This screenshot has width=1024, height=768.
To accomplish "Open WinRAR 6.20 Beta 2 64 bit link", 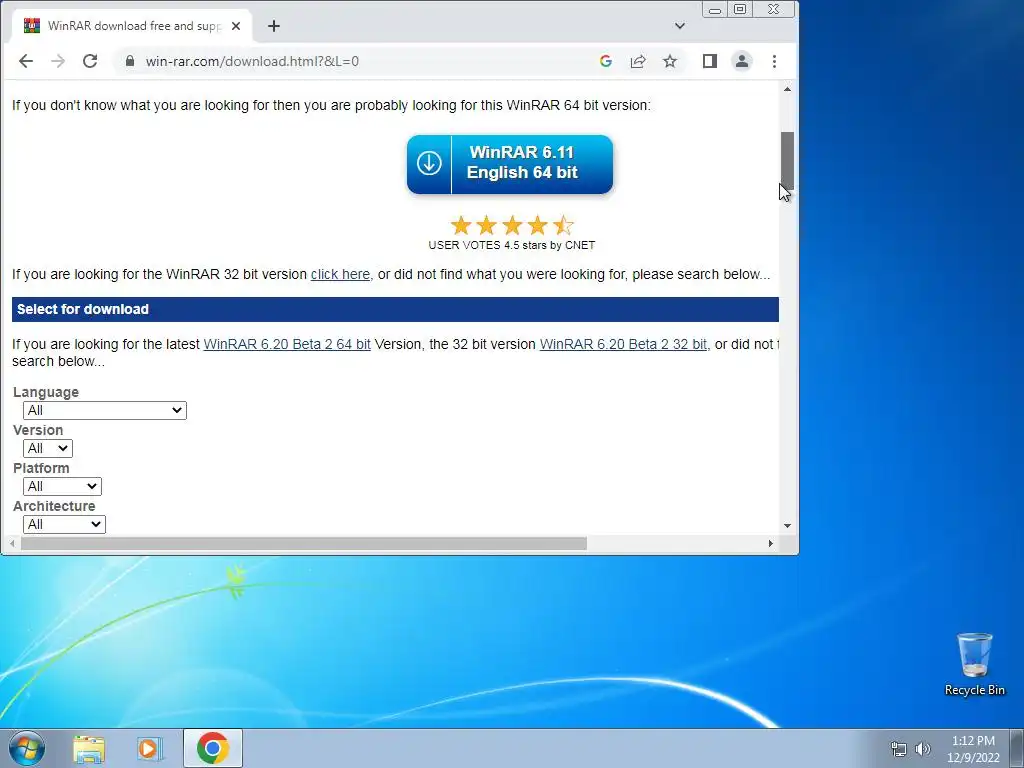I will (x=287, y=344).
